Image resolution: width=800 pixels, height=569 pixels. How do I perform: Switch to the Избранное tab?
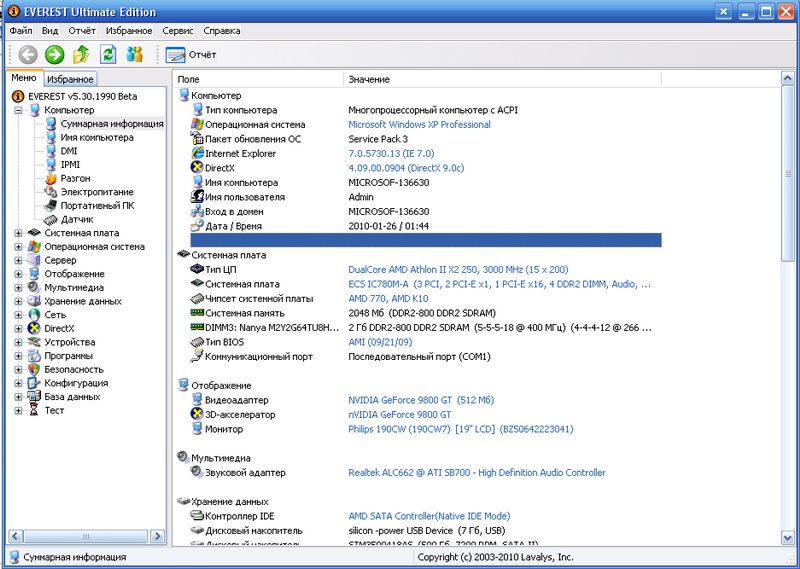tap(70, 79)
